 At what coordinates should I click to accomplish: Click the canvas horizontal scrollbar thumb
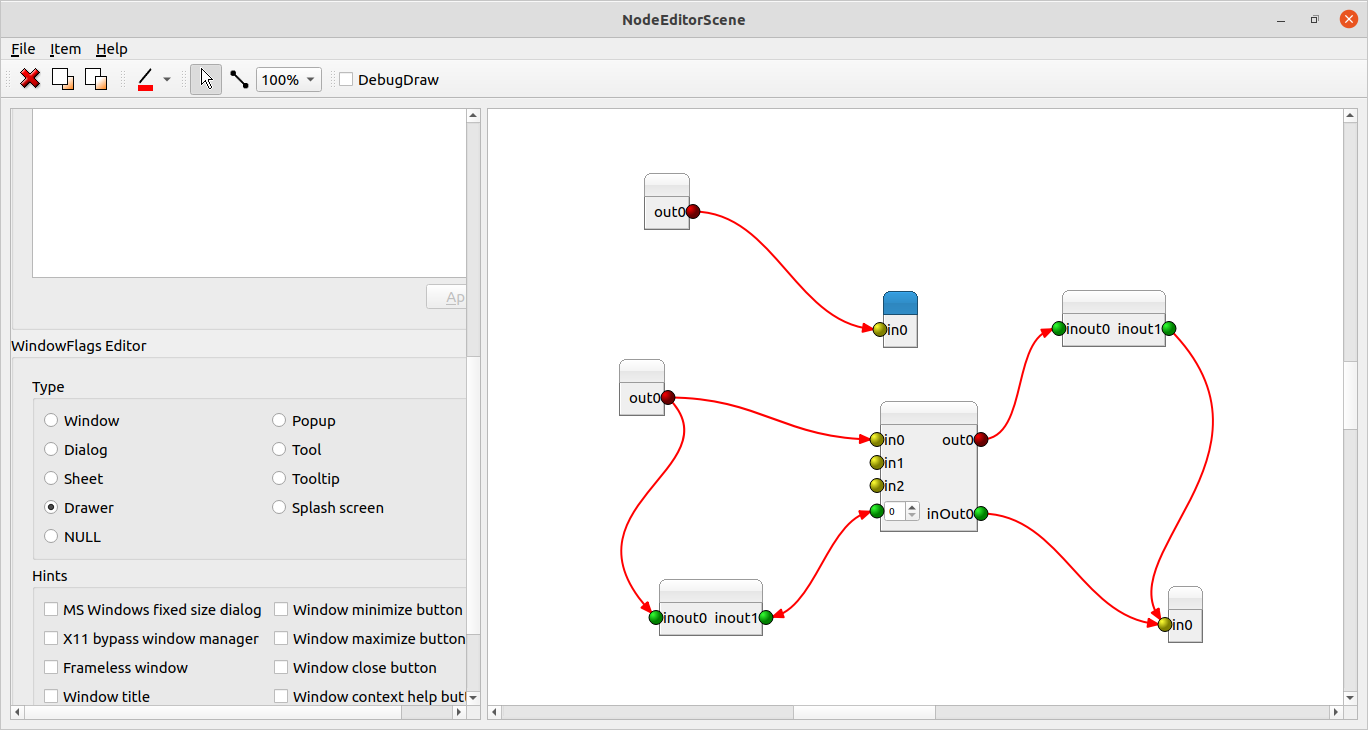coord(865,713)
